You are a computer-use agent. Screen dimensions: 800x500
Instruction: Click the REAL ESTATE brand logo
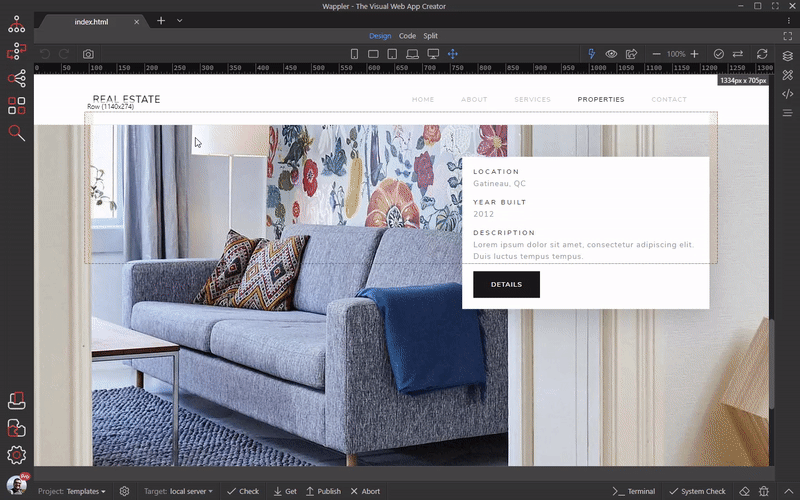[x=127, y=99]
